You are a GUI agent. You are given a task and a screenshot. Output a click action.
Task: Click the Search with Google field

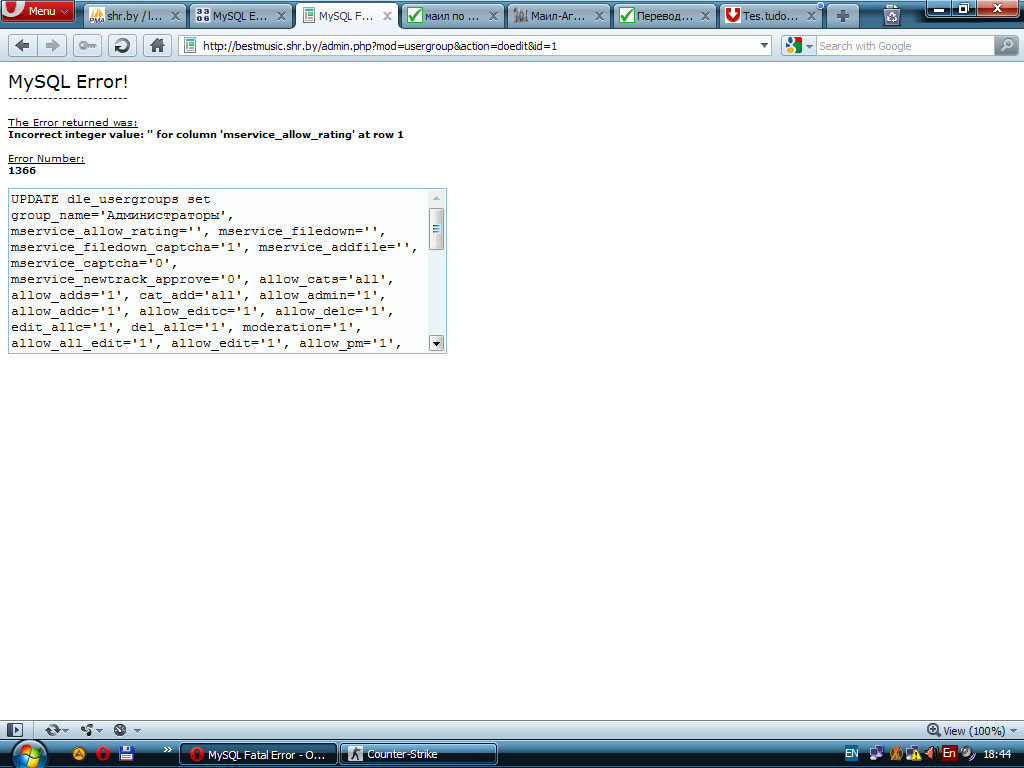click(x=904, y=46)
